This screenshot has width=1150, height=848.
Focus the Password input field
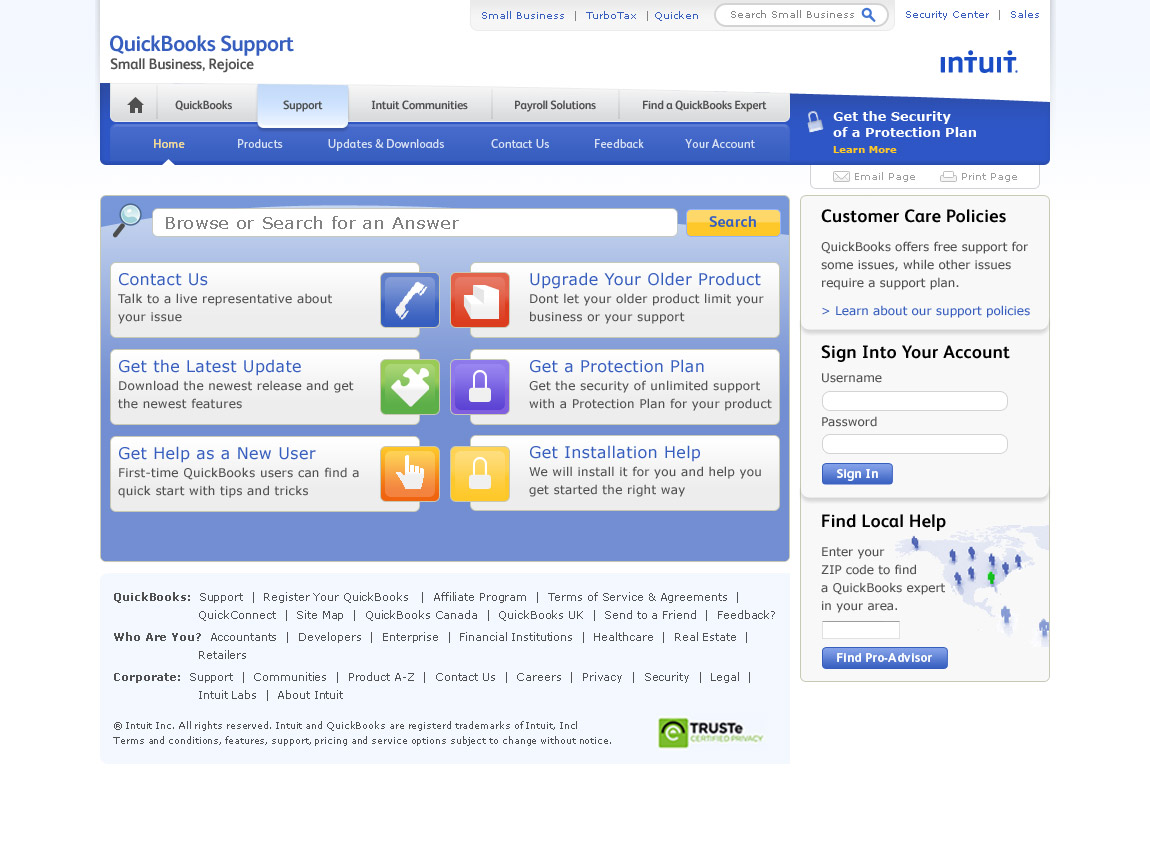915,444
